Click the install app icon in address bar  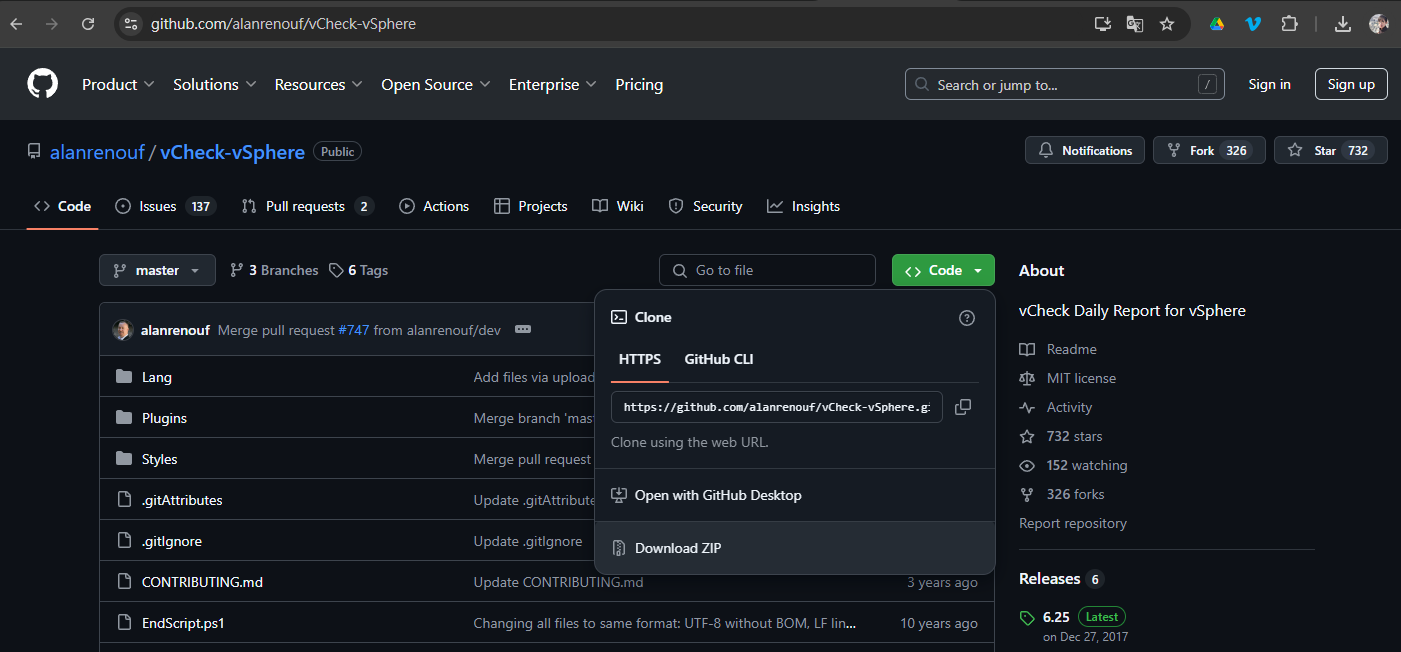[1103, 24]
